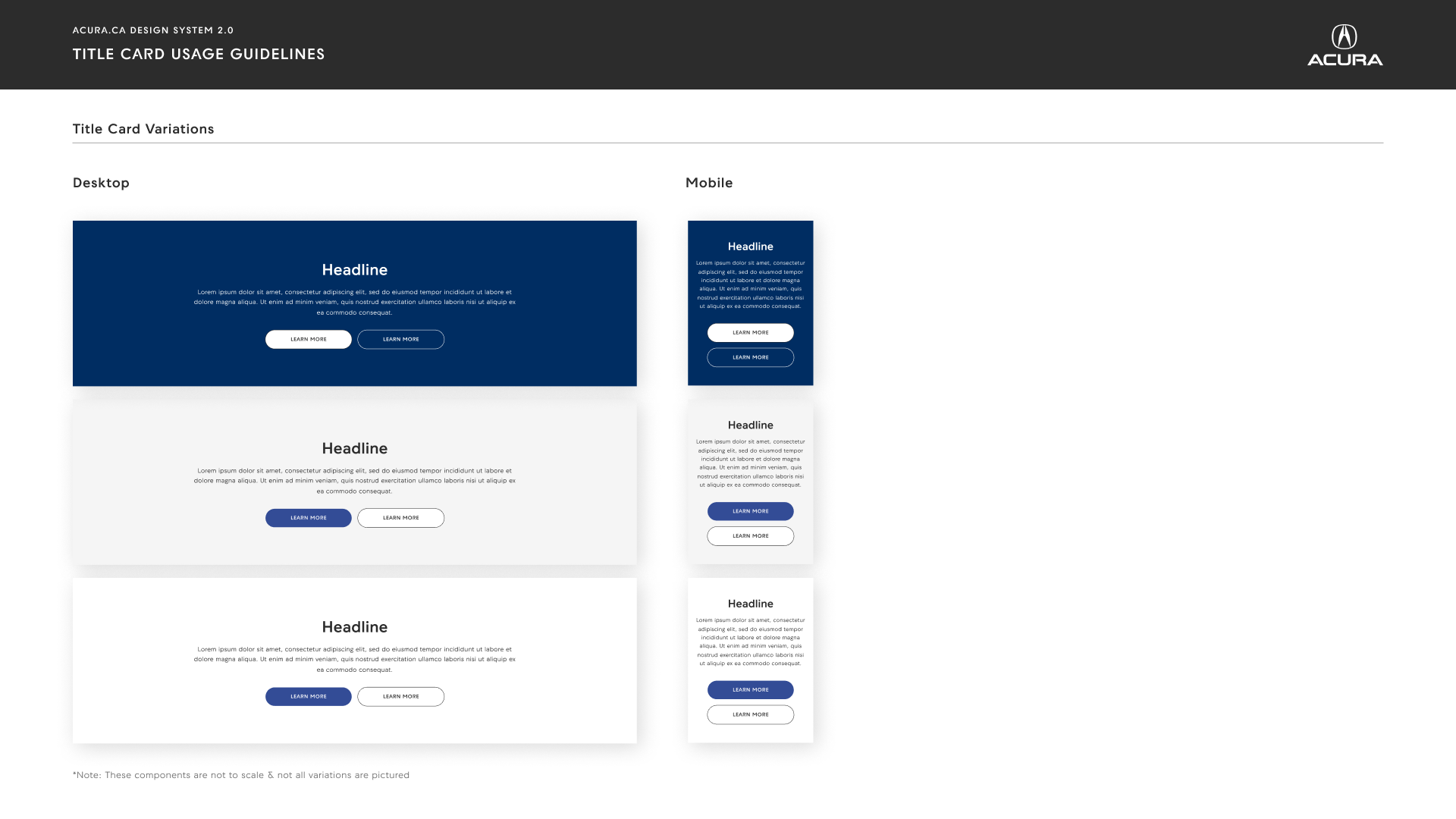
Task: Click the Headline on the navy desktop card
Action: pyautogui.click(x=355, y=270)
